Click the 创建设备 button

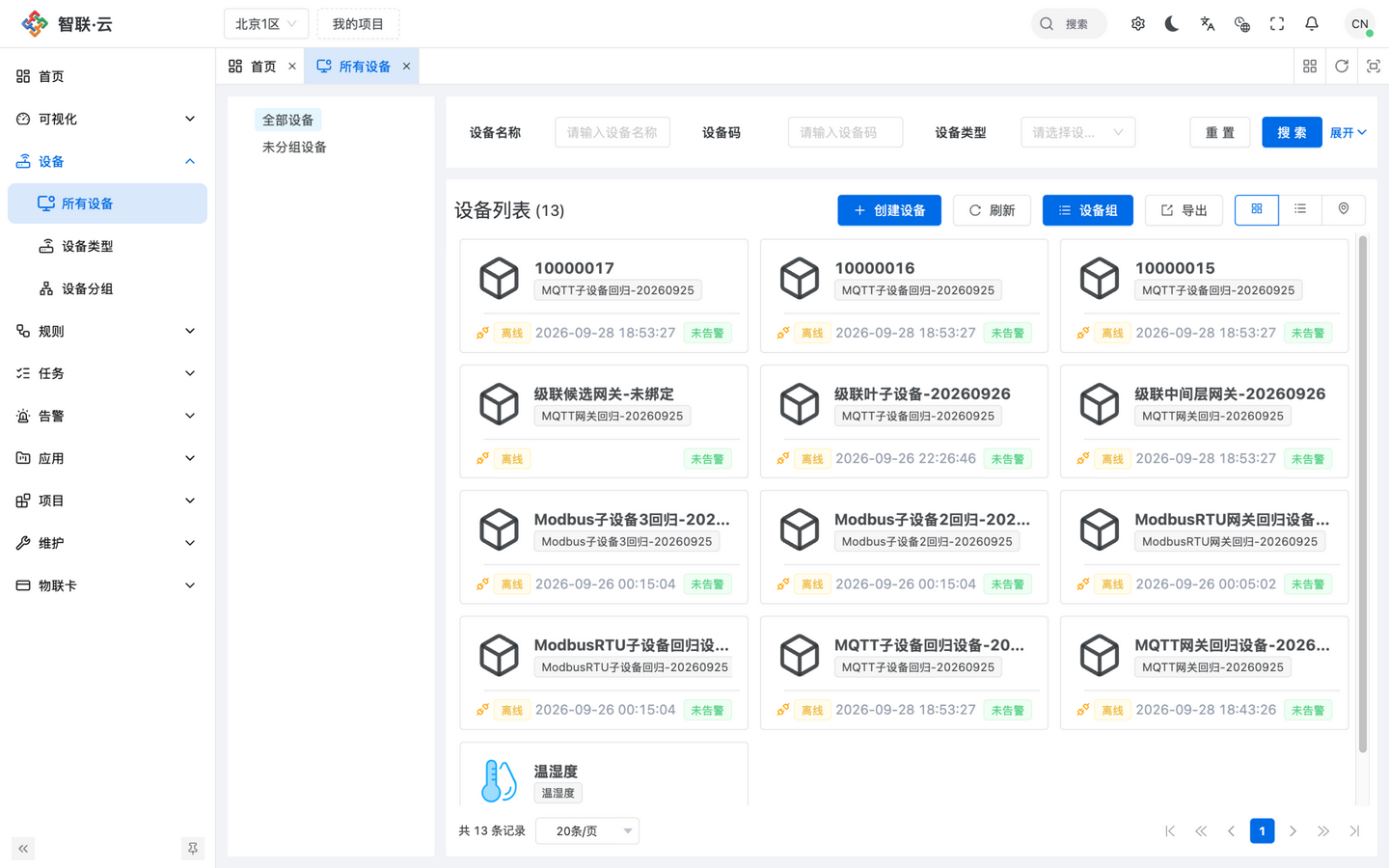point(889,210)
